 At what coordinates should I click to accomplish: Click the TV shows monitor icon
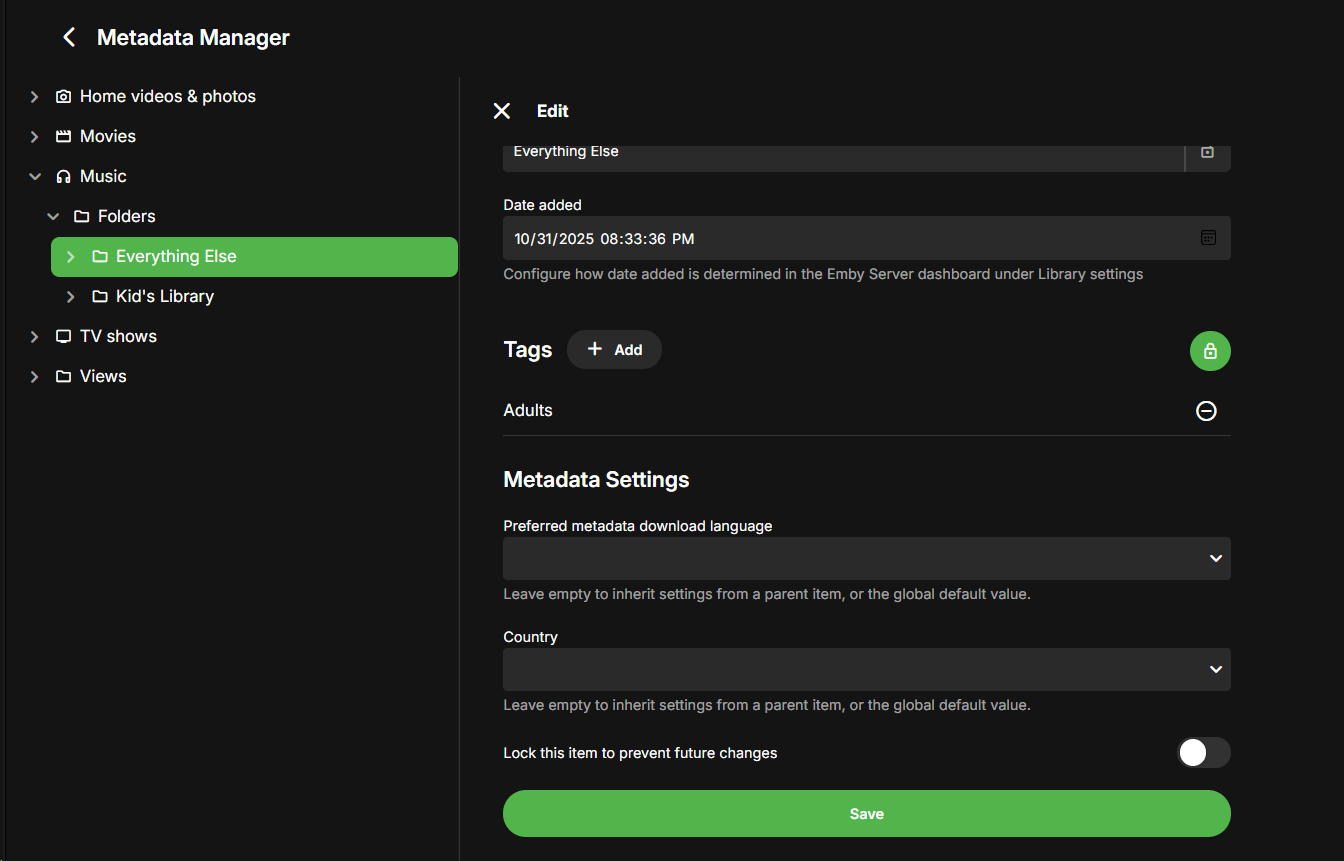tap(64, 337)
